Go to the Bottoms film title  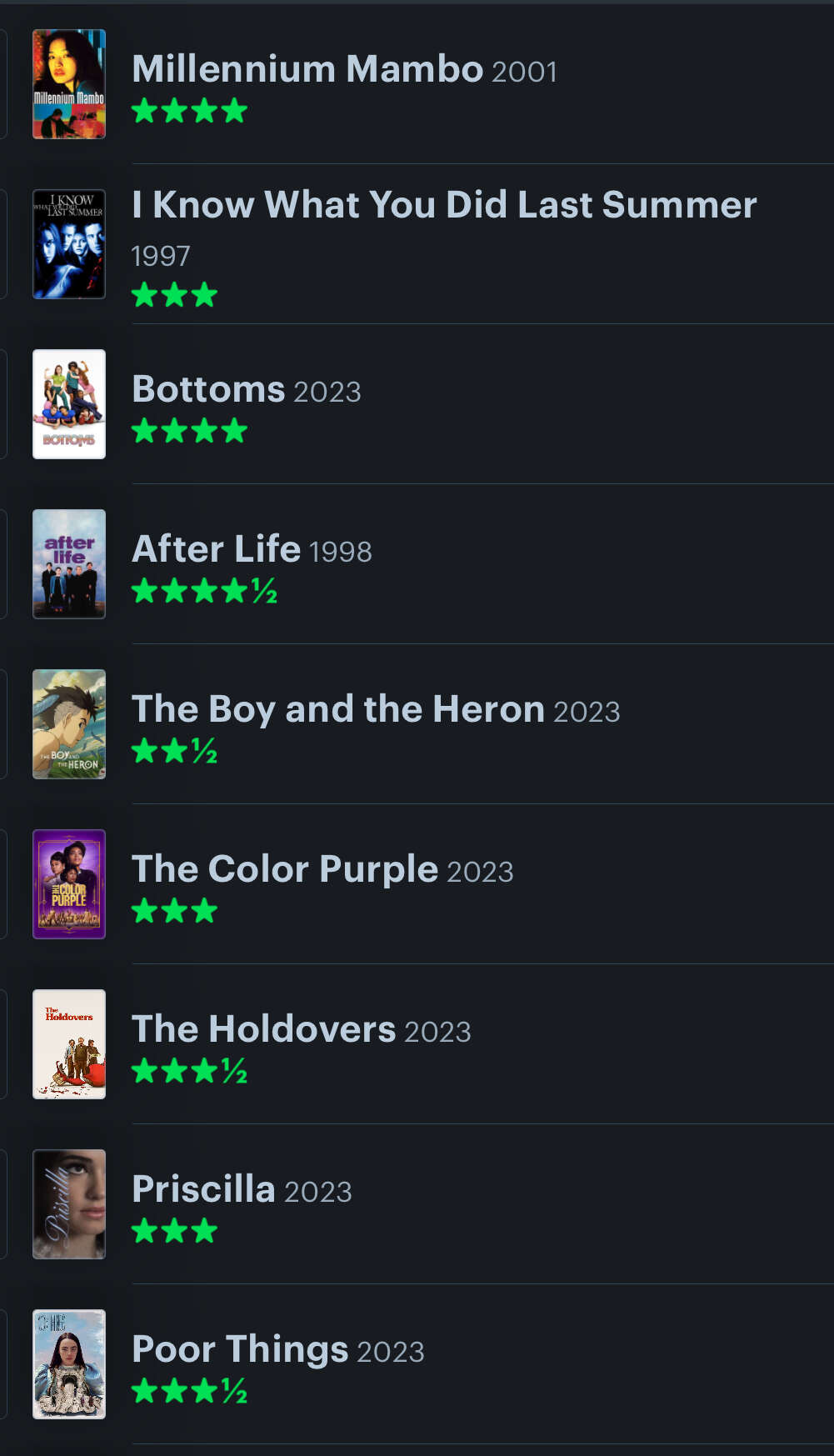208,390
